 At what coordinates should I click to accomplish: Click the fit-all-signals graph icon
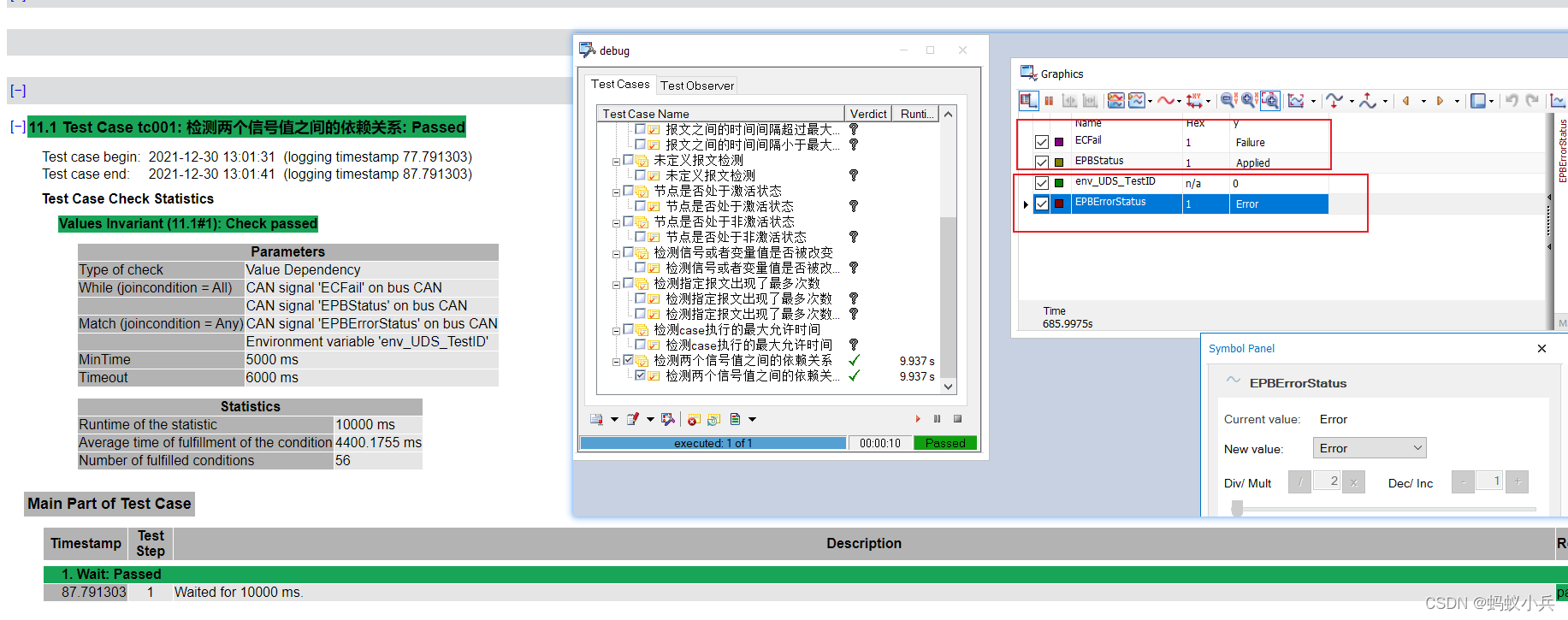pyautogui.click(x=1115, y=101)
